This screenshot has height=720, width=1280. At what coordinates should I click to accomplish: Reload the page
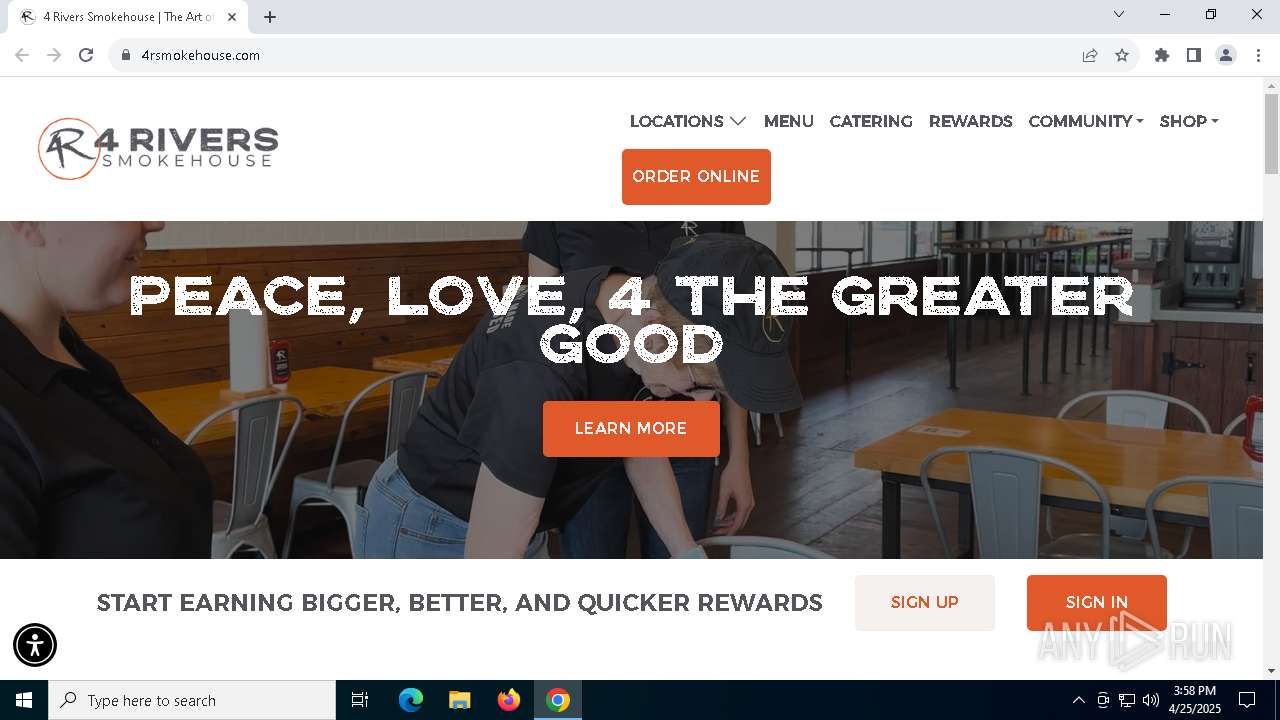86,55
